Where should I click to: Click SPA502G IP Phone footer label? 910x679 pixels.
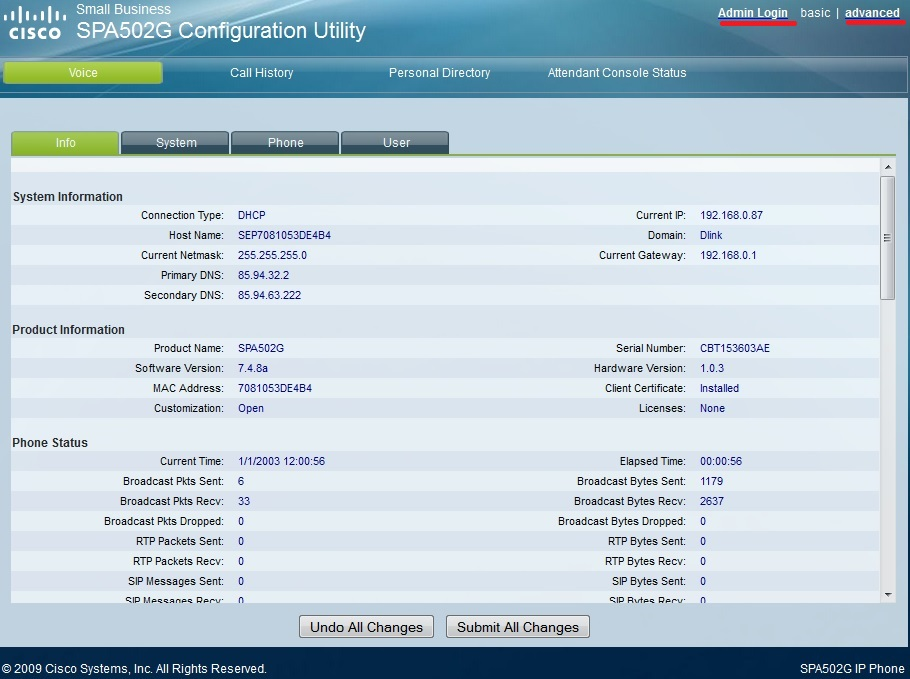852,669
